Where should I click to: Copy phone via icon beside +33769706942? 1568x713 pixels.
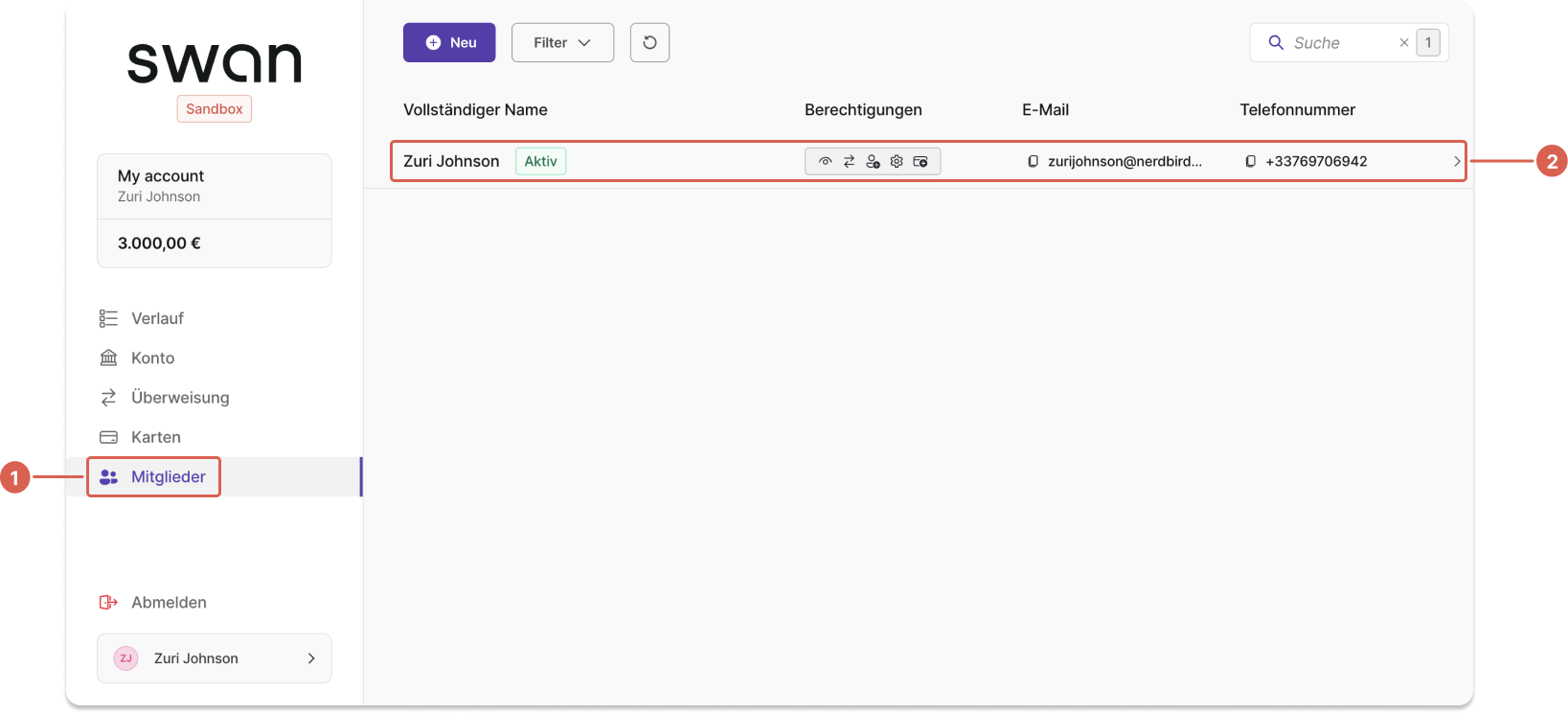tap(1250, 161)
